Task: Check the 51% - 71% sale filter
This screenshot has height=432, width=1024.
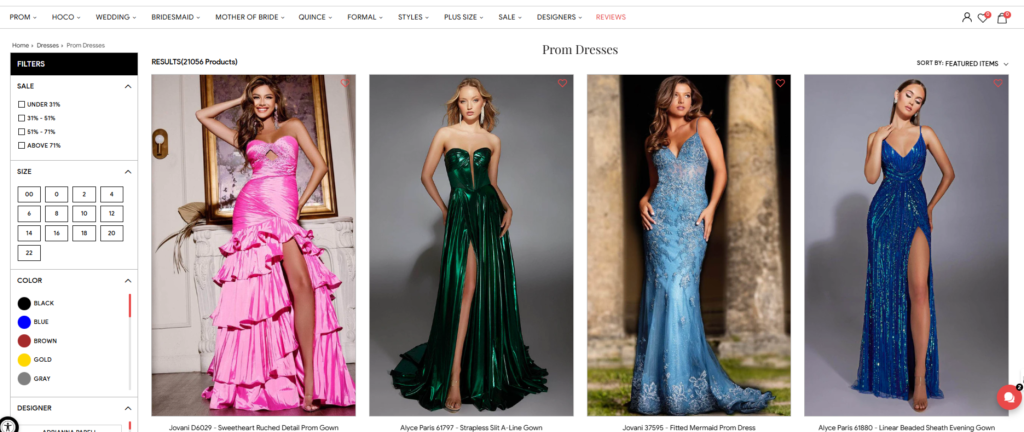Action: pos(22,132)
